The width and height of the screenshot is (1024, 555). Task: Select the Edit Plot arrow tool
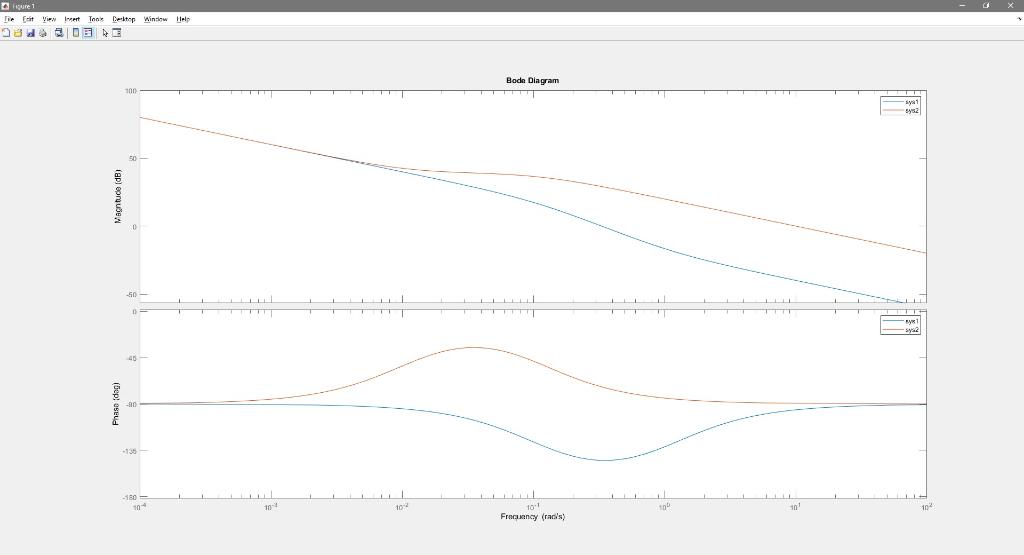click(x=105, y=33)
